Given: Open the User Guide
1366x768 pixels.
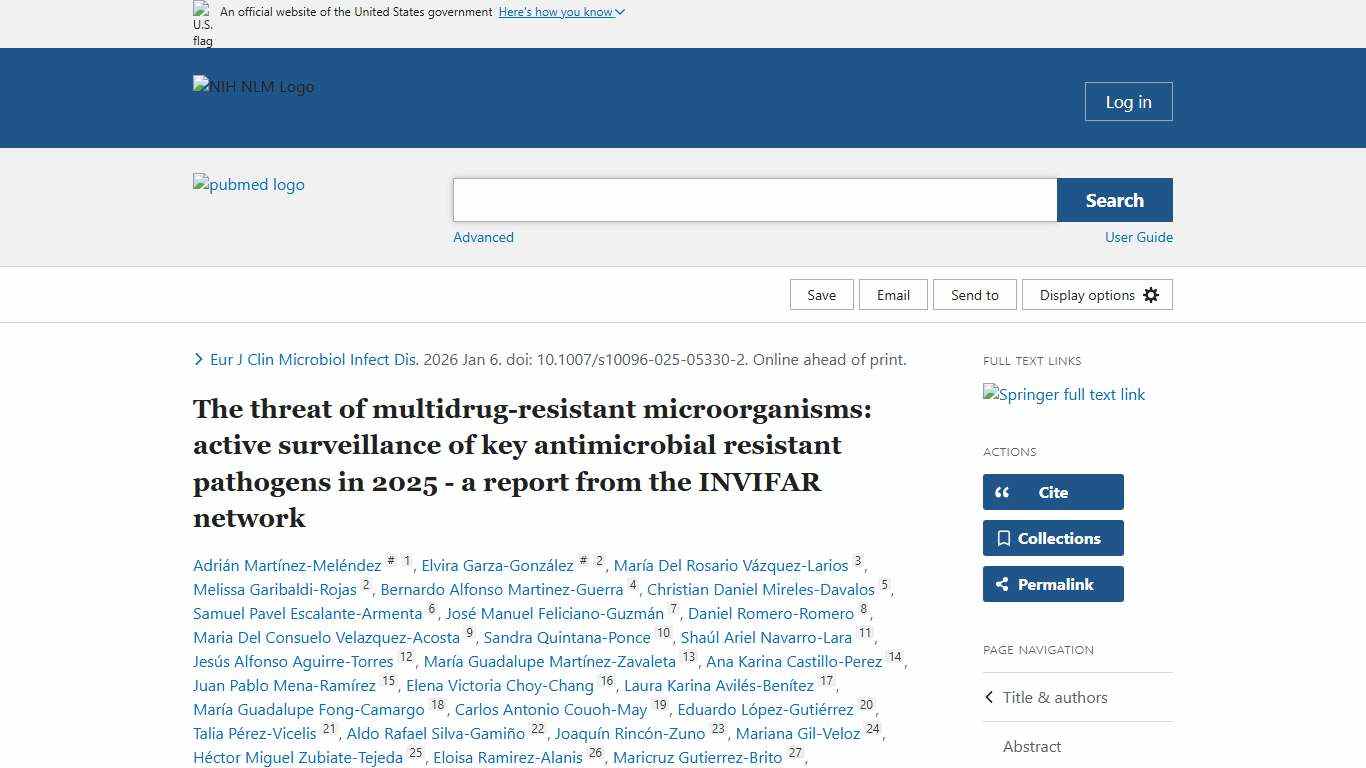Looking at the screenshot, I should point(1139,237).
